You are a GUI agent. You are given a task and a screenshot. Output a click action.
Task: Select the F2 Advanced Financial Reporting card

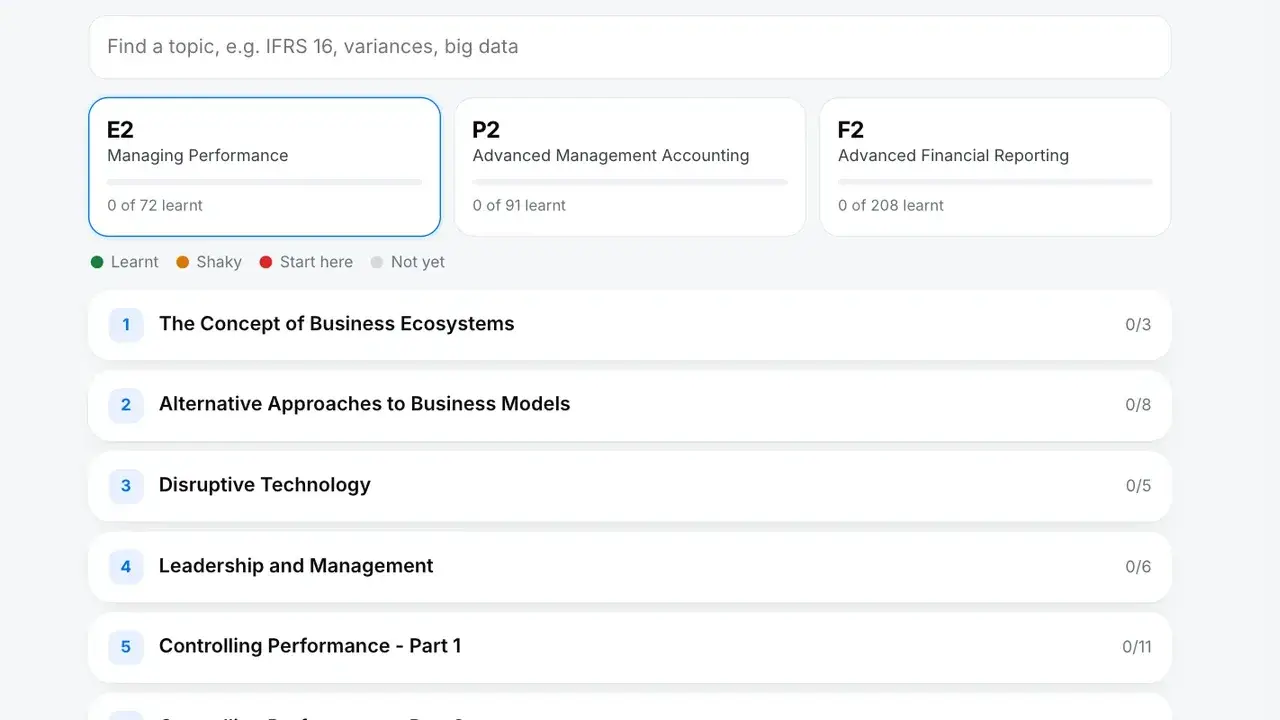pyautogui.click(x=995, y=167)
